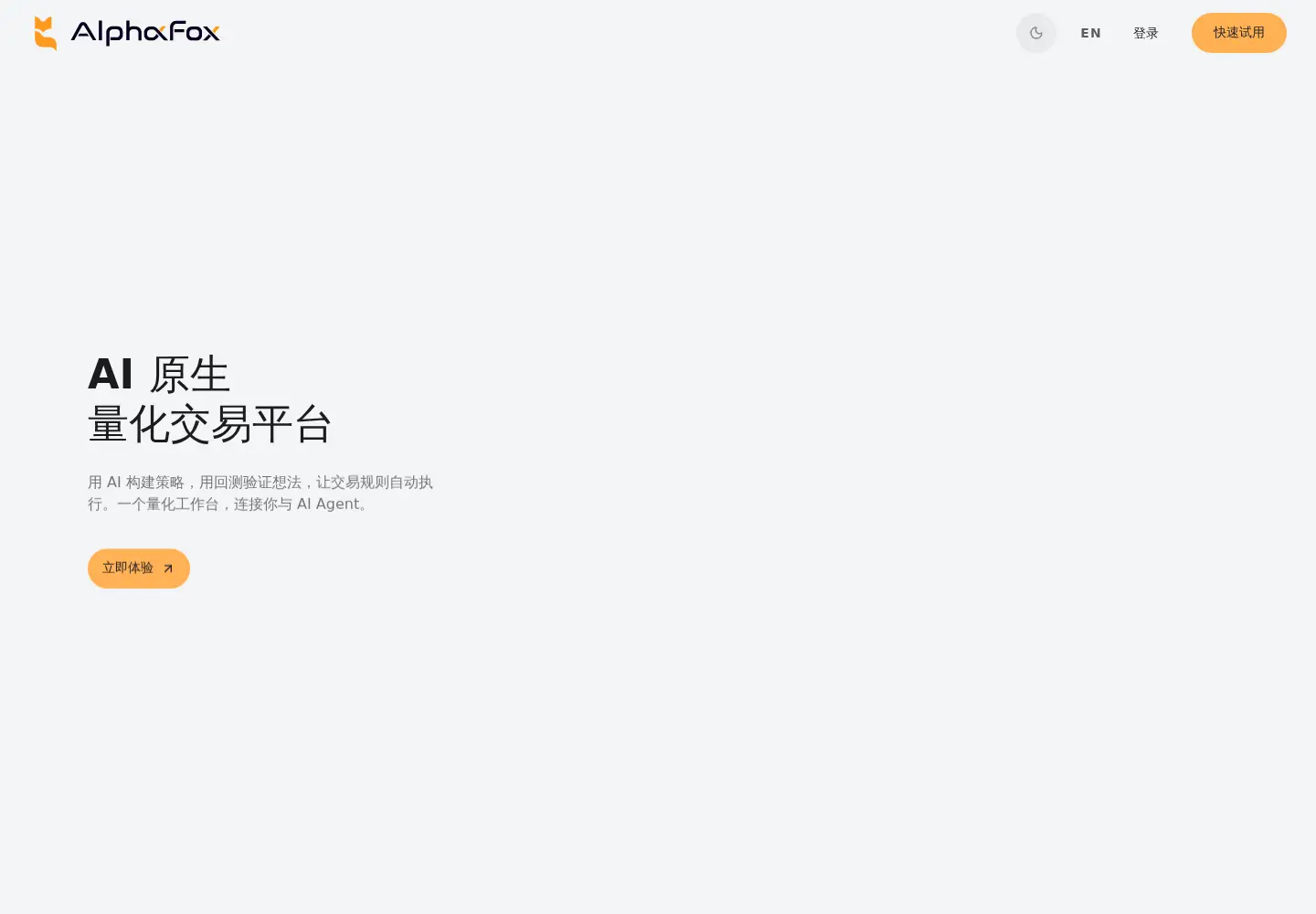The height and width of the screenshot is (914, 1316).
Task: Click the AlphaFox wordmark text
Action: pyautogui.click(x=145, y=33)
